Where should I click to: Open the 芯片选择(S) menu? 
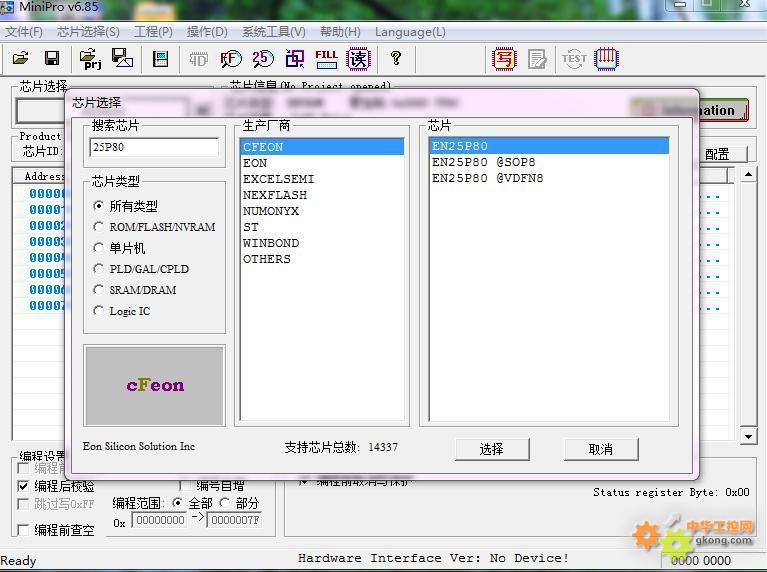(x=88, y=32)
